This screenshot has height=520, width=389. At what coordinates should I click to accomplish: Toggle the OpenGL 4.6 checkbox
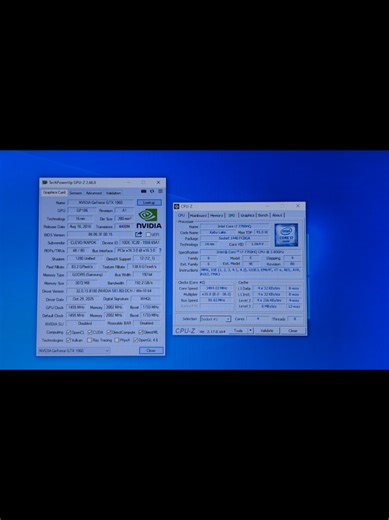(135, 340)
